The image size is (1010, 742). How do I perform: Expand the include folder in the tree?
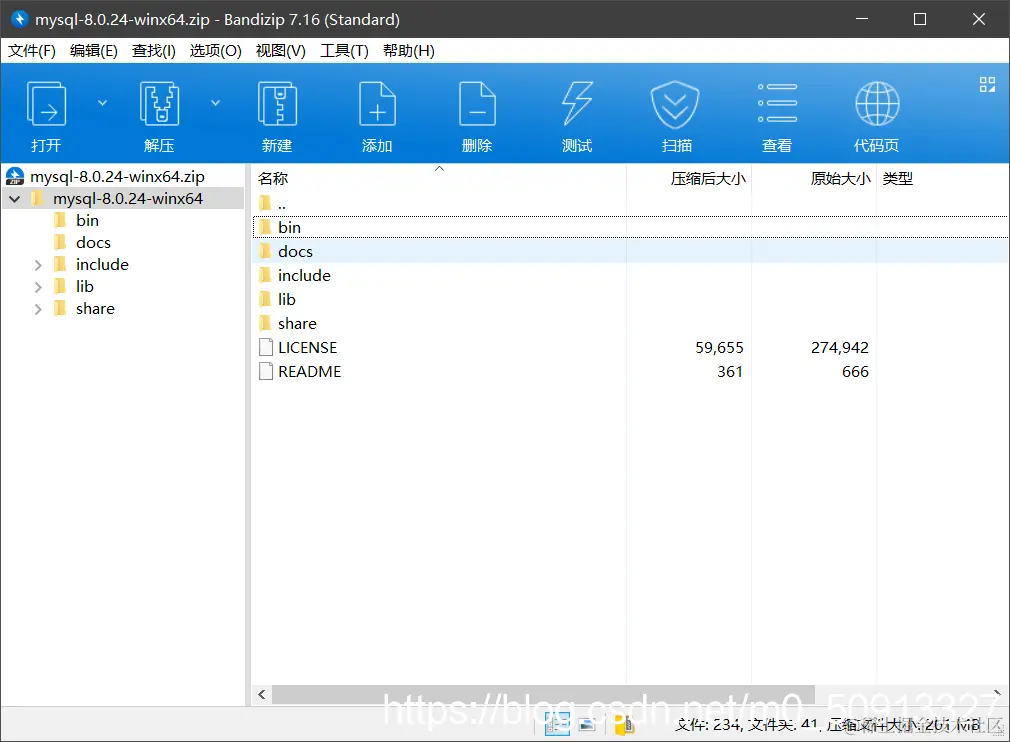coord(37,265)
